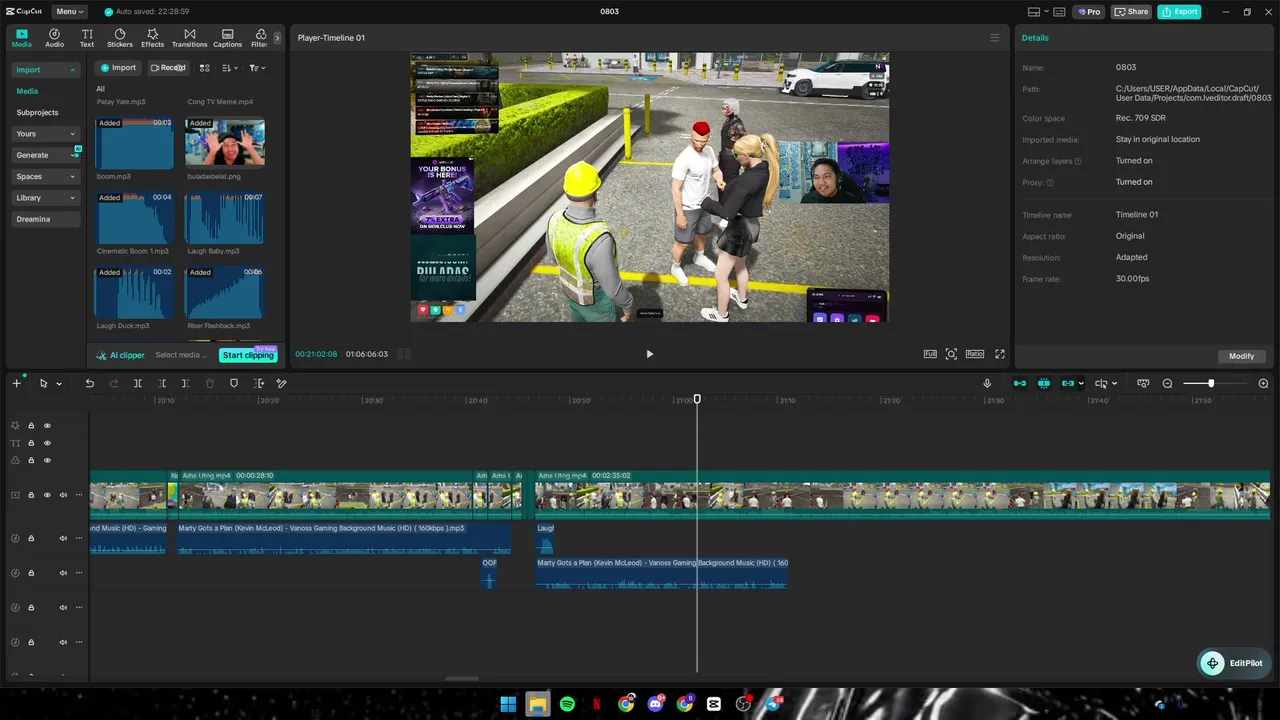Click the Export button
This screenshot has height=720, width=1280.
(x=1179, y=12)
